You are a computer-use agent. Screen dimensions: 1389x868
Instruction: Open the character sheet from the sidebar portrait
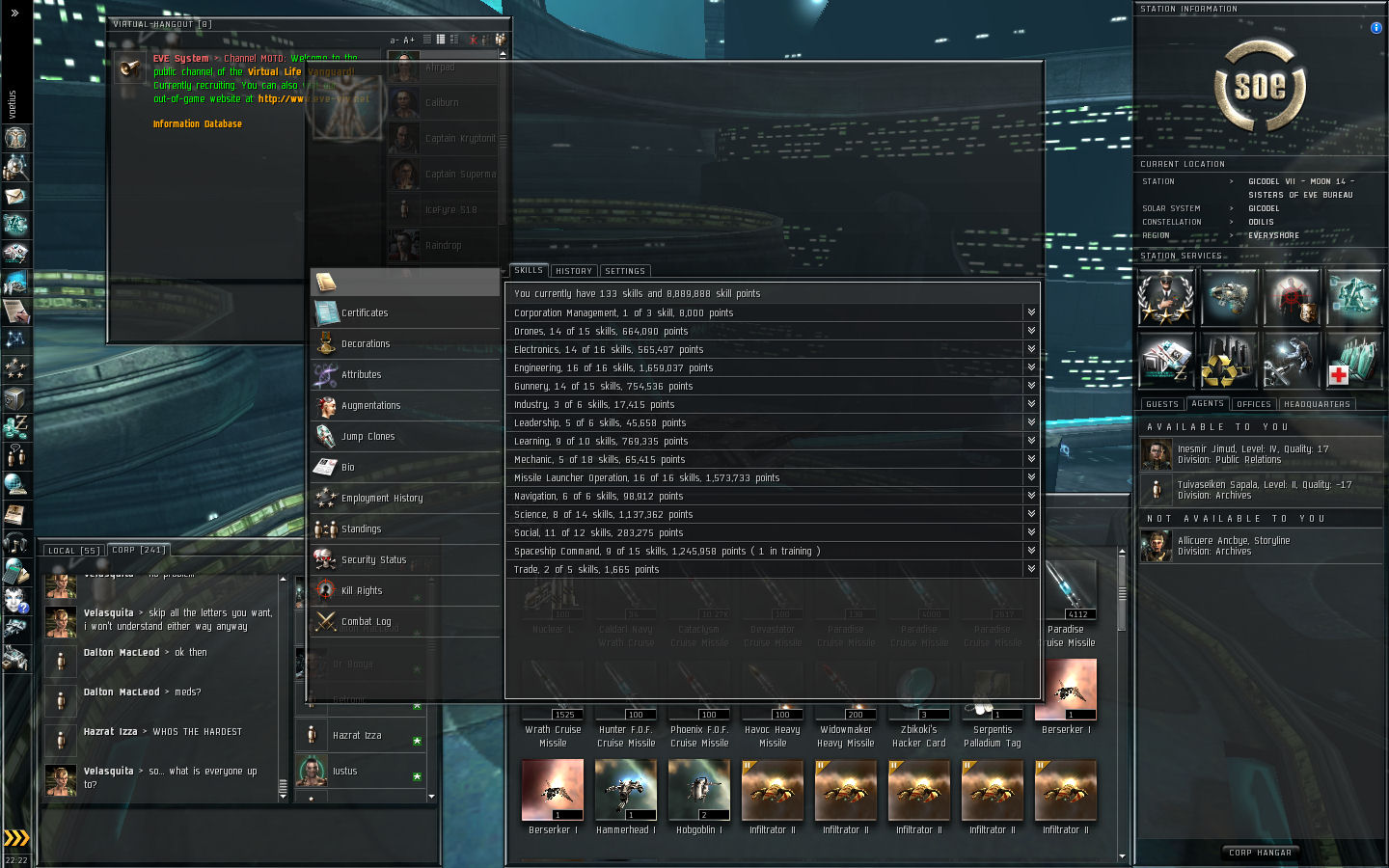[15, 138]
